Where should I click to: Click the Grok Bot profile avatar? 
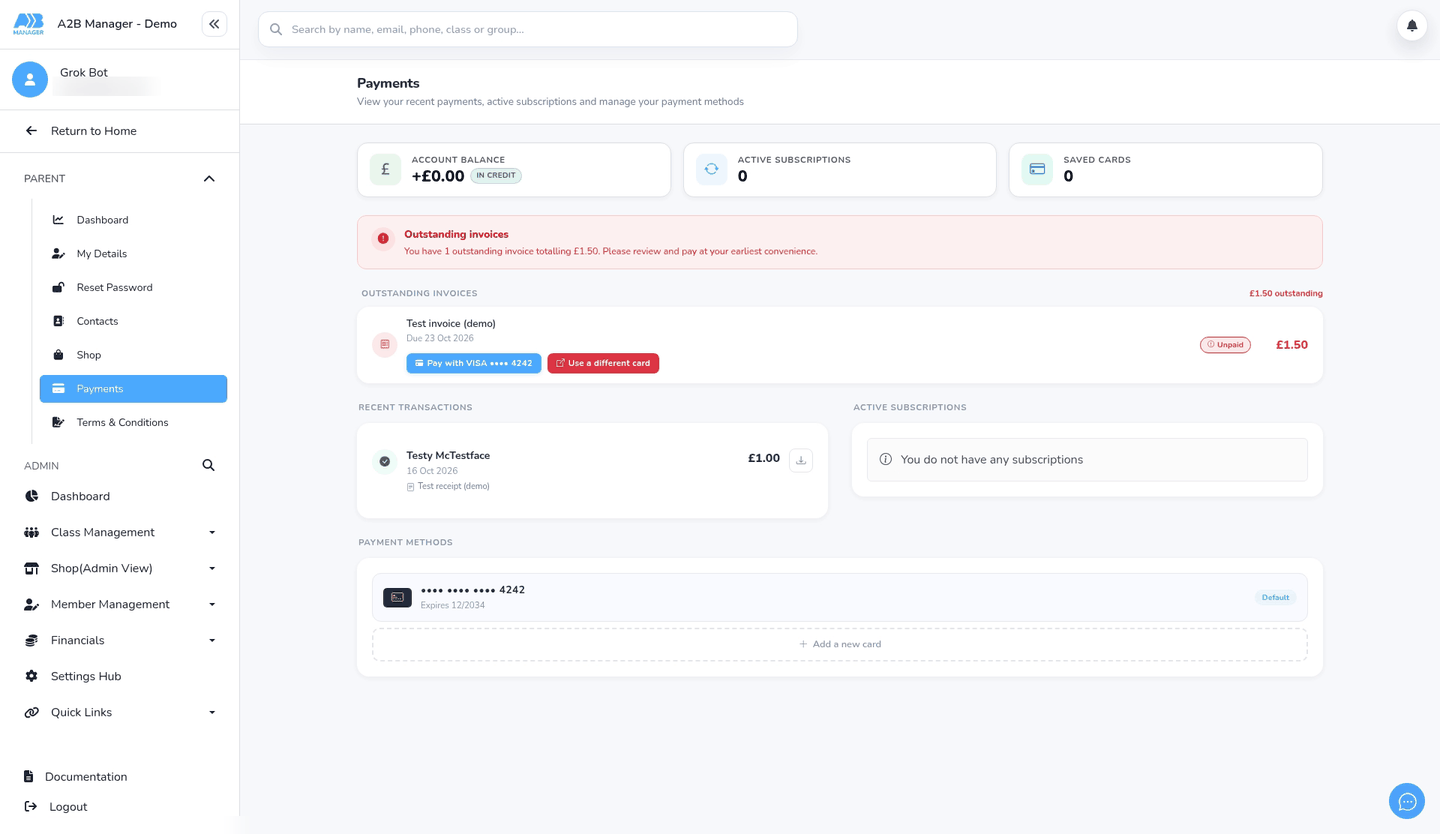click(30, 80)
